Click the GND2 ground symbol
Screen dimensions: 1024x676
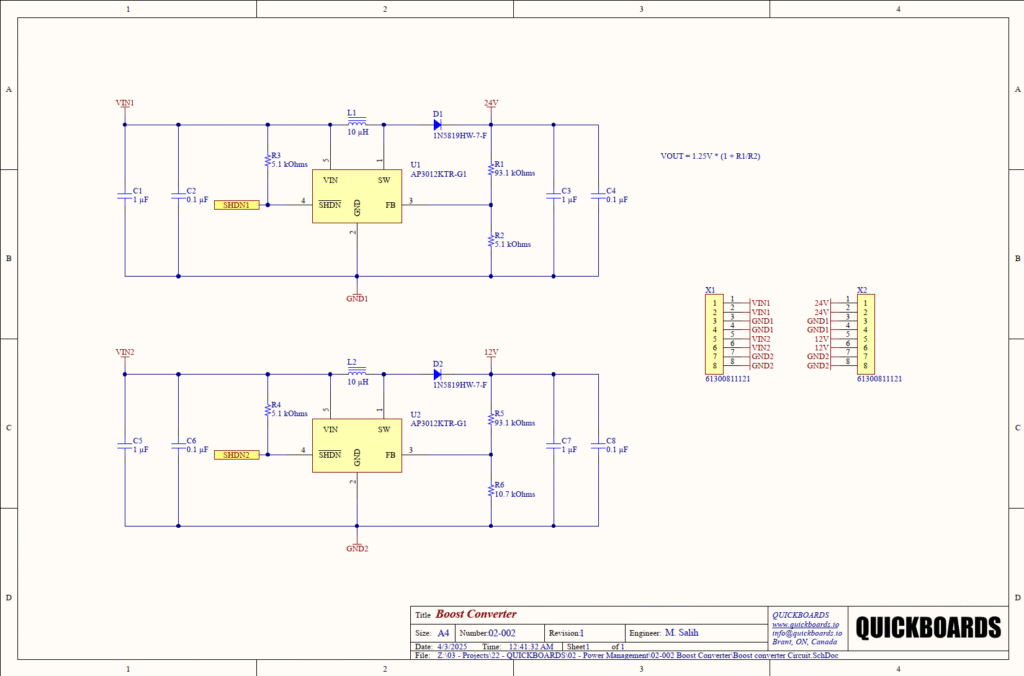[357, 544]
